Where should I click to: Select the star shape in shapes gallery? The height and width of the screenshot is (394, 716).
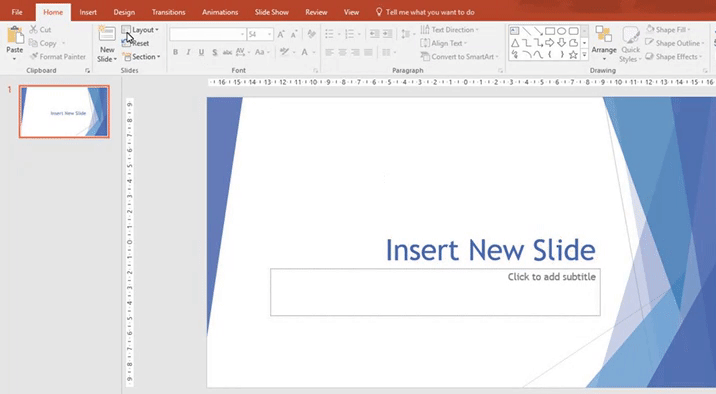click(573, 55)
